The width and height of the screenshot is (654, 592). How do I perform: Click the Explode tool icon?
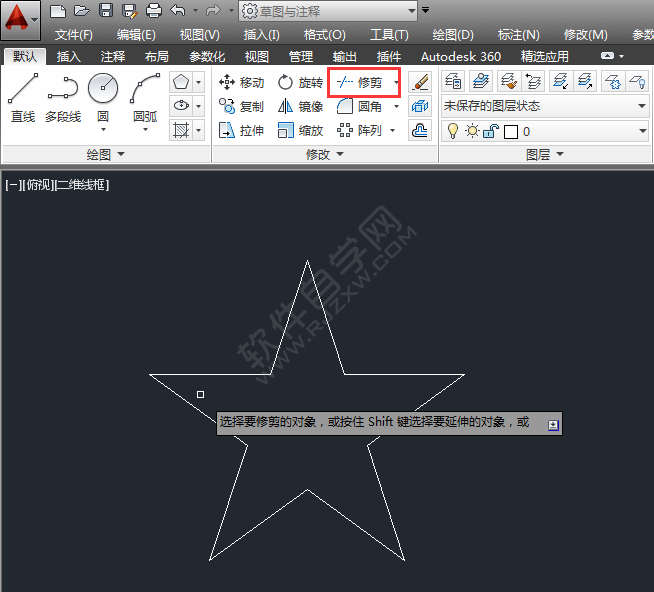tap(420, 106)
